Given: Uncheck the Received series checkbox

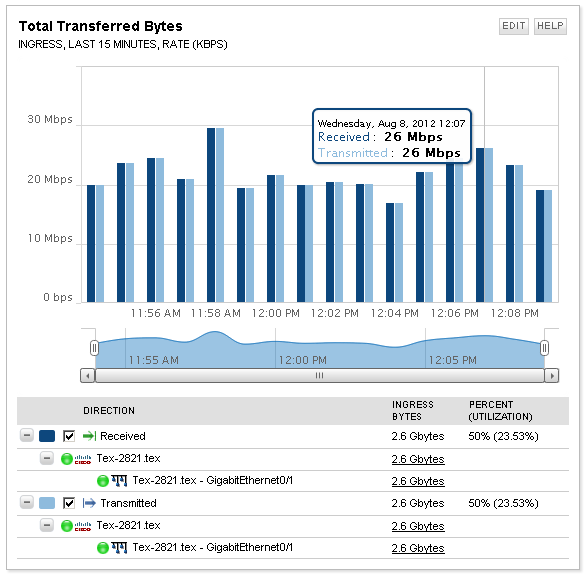Looking at the screenshot, I should 69,436.
